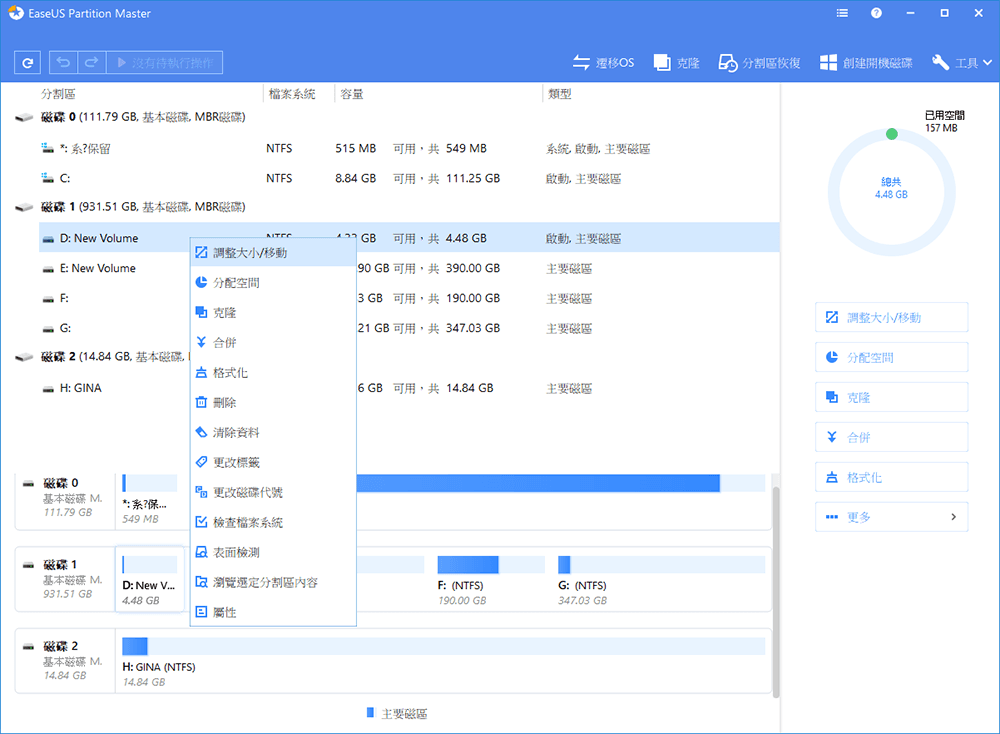1000x734 pixels.
Task: Select 表面檢測 in context menu
Action: pos(273,552)
